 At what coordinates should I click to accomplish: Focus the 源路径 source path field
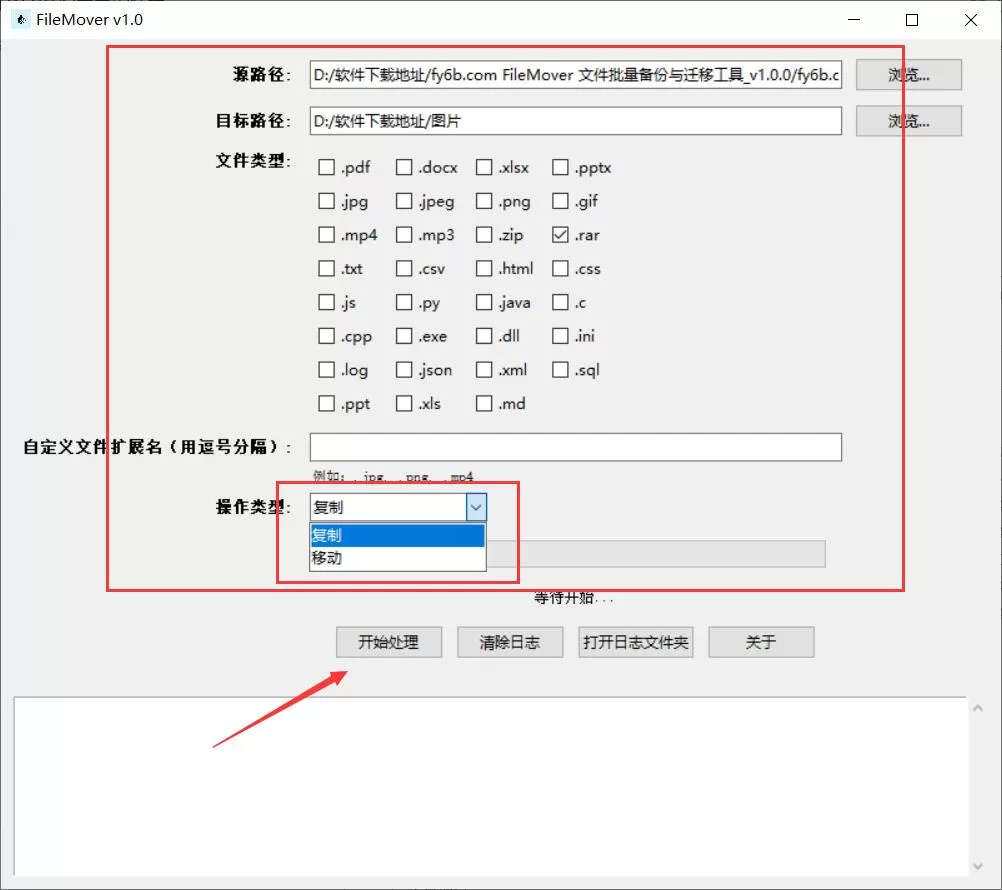coord(576,75)
